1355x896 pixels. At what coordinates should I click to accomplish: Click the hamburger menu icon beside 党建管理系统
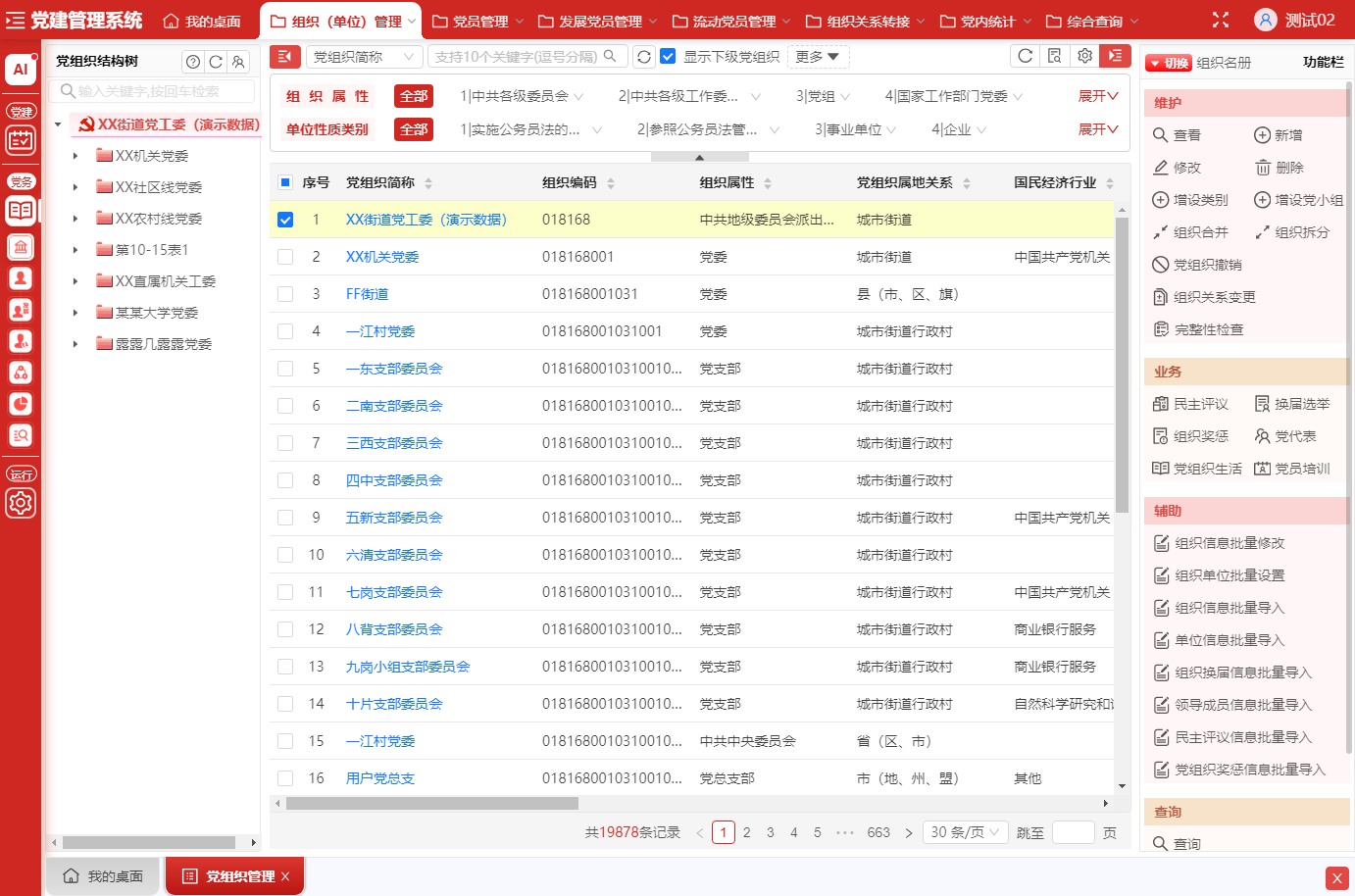click(15, 21)
